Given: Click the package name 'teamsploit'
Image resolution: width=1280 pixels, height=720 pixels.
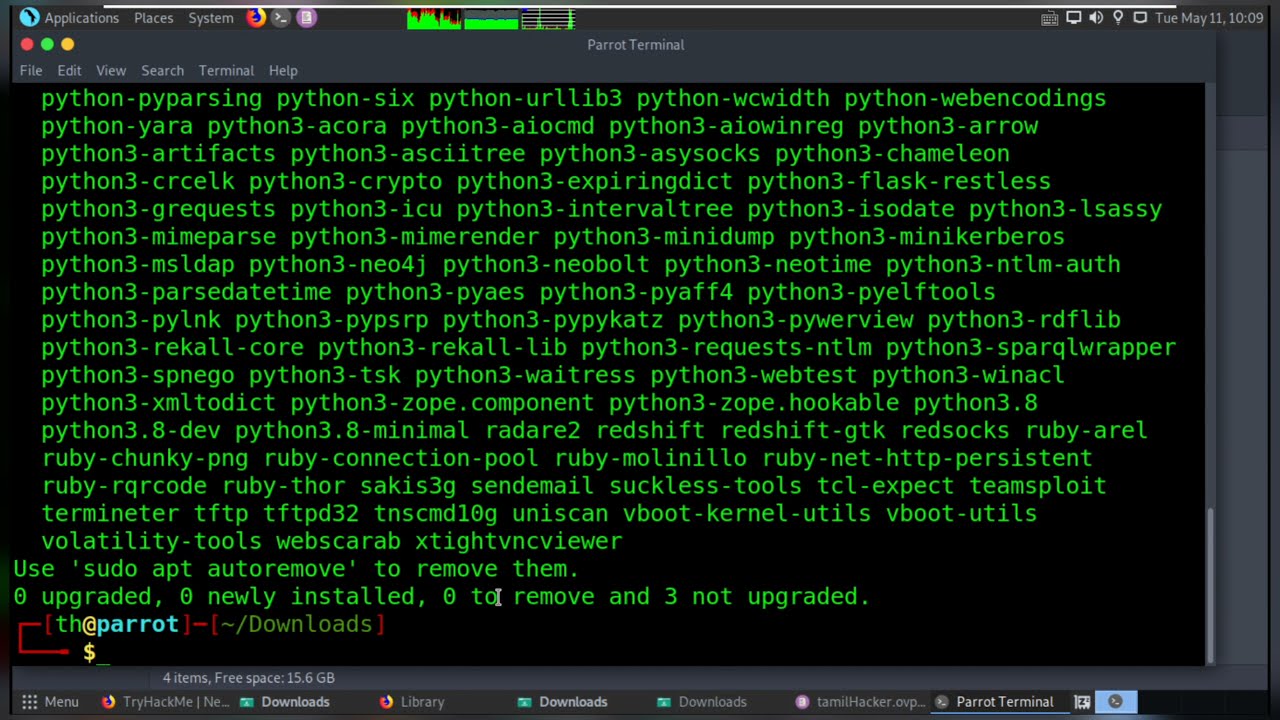Looking at the screenshot, I should 1037,485.
